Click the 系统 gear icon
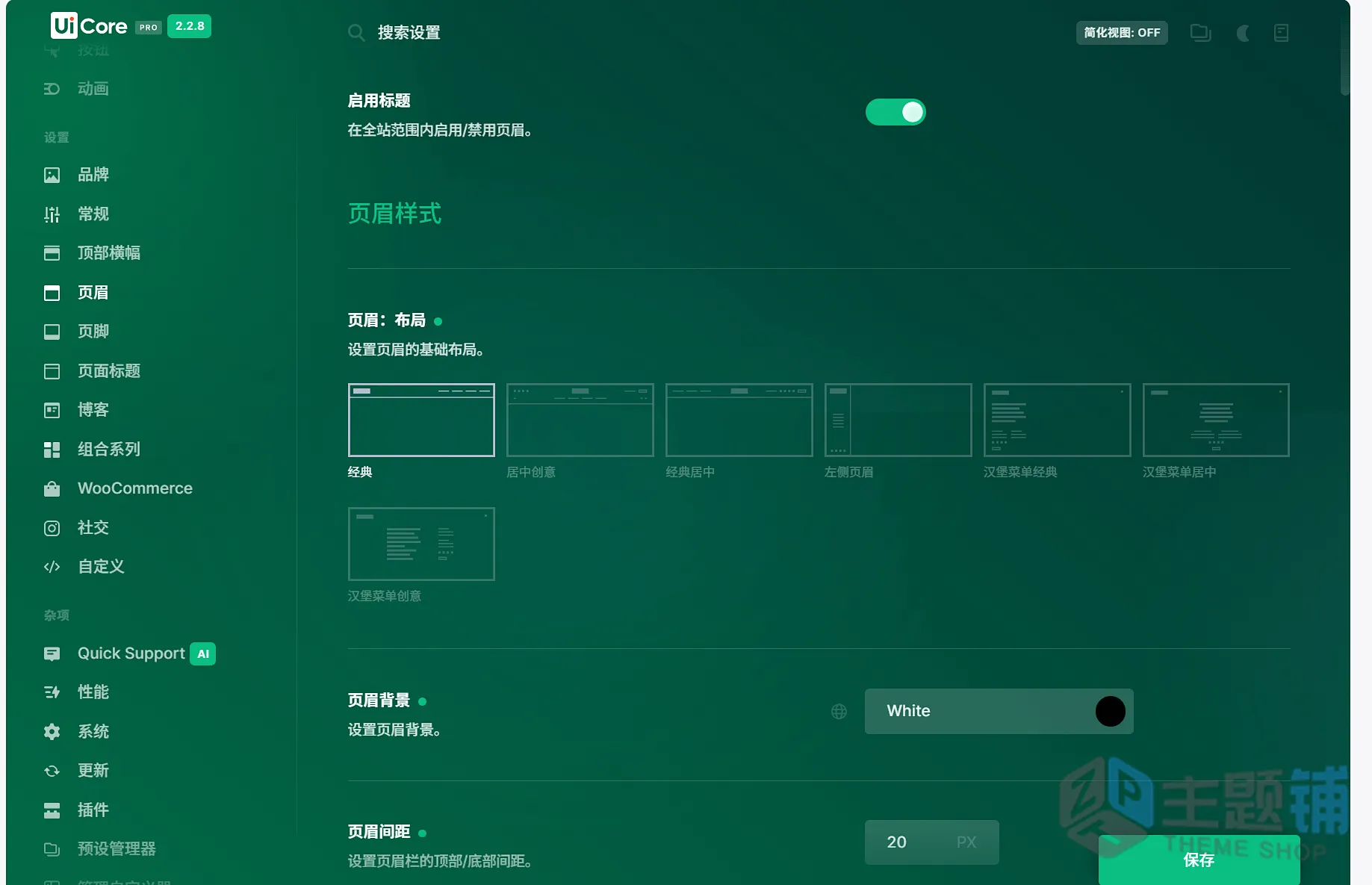Screen dimensions: 1372x885 [x=52, y=732]
